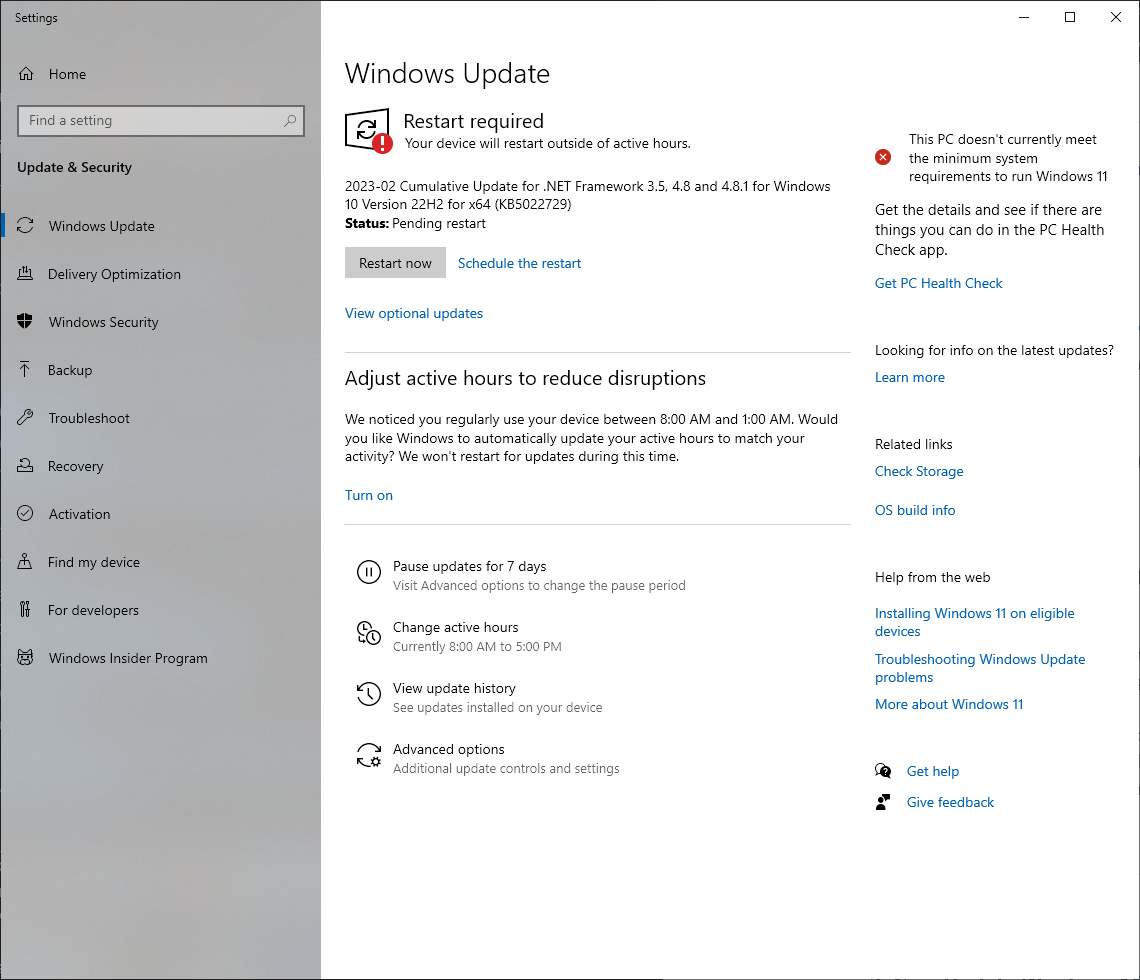Click the Windows Security shield icon

(x=25, y=321)
